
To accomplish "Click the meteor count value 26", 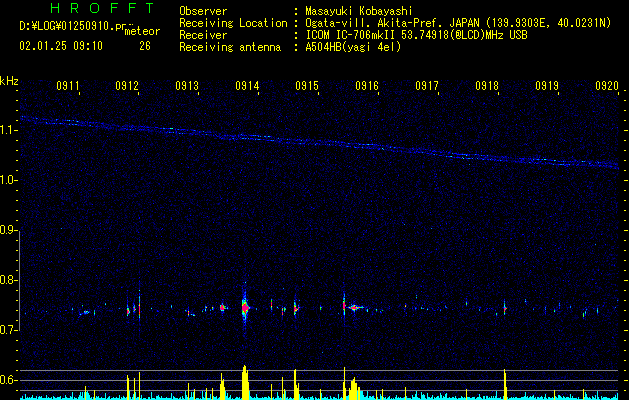I will 145,46.
